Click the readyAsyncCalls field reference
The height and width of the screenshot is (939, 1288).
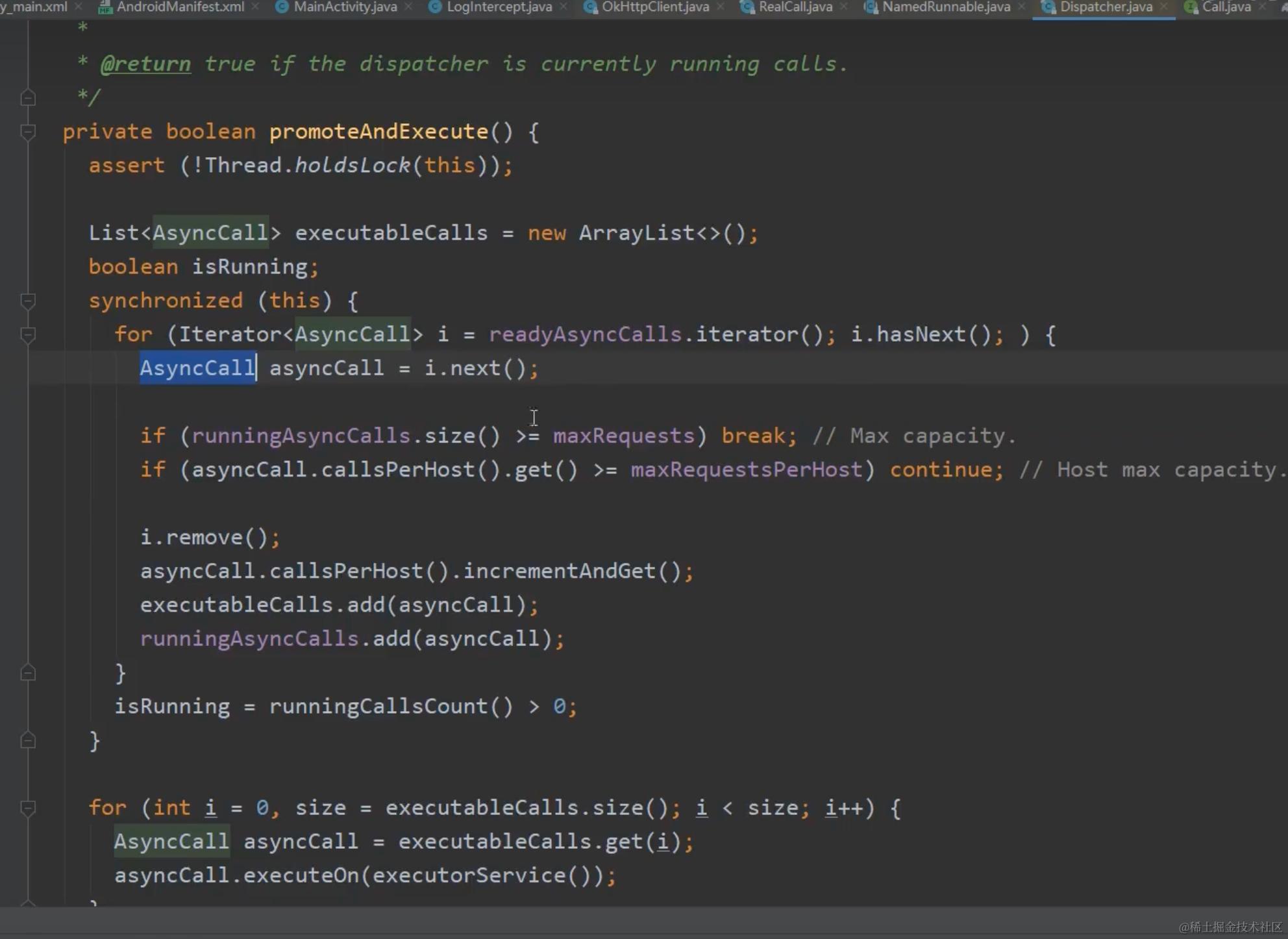click(x=584, y=334)
